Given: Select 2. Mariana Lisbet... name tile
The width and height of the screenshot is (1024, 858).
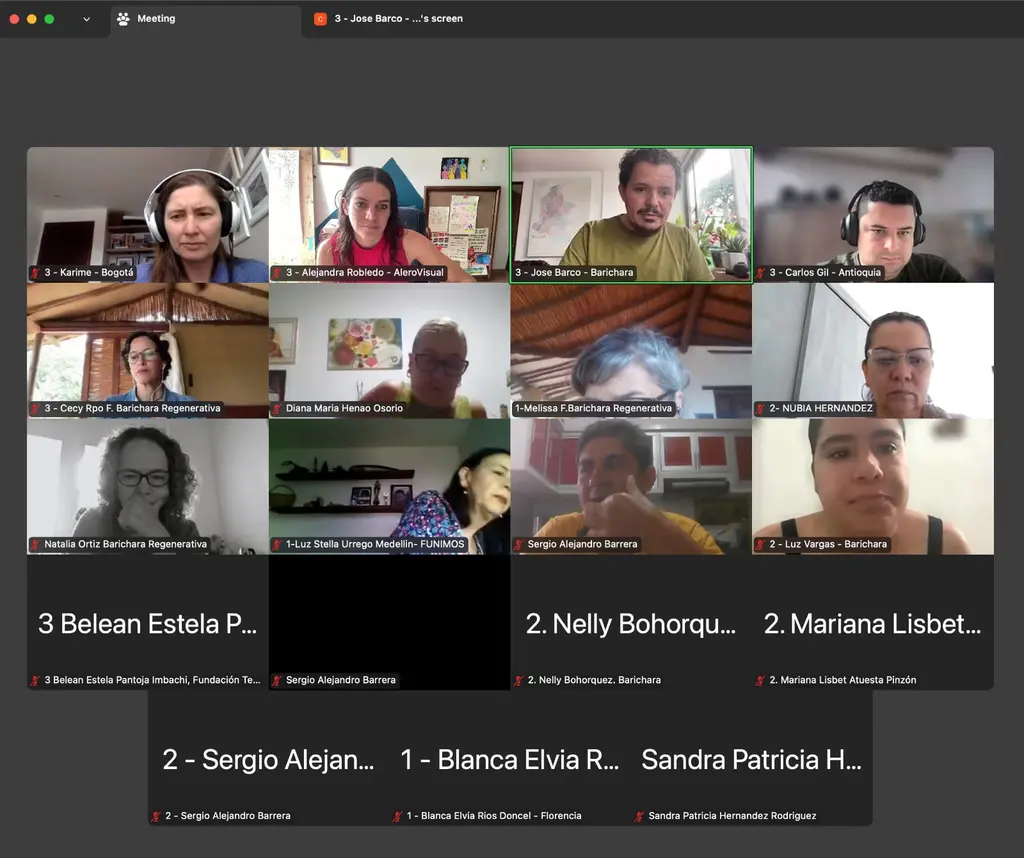Looking at the screenshot, I should [x=873, y=622].
